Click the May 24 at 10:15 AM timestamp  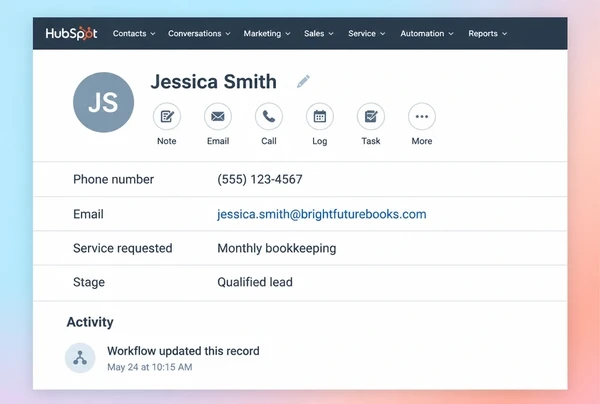click(150, 367)
